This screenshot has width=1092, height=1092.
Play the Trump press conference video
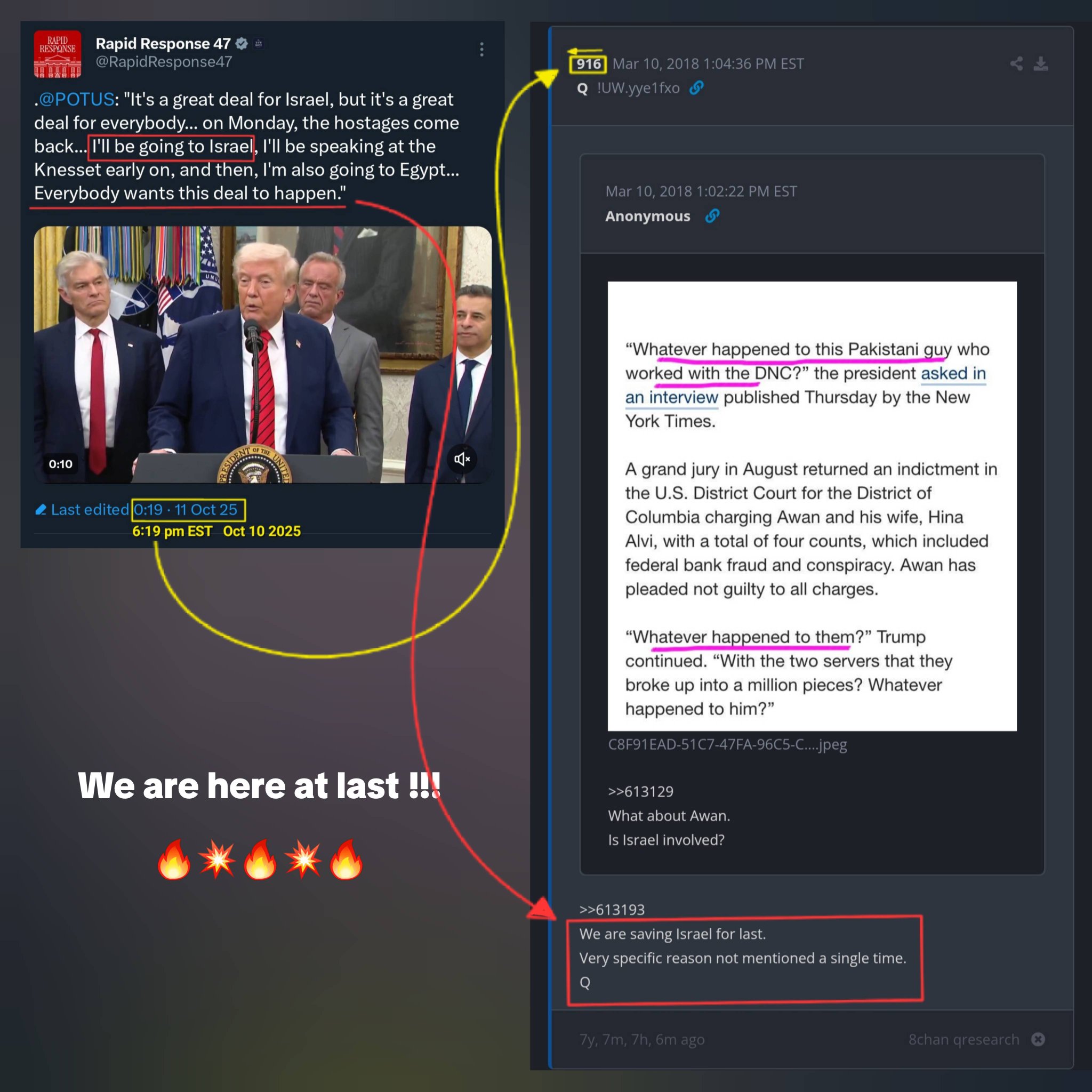(x=263, y=355)
